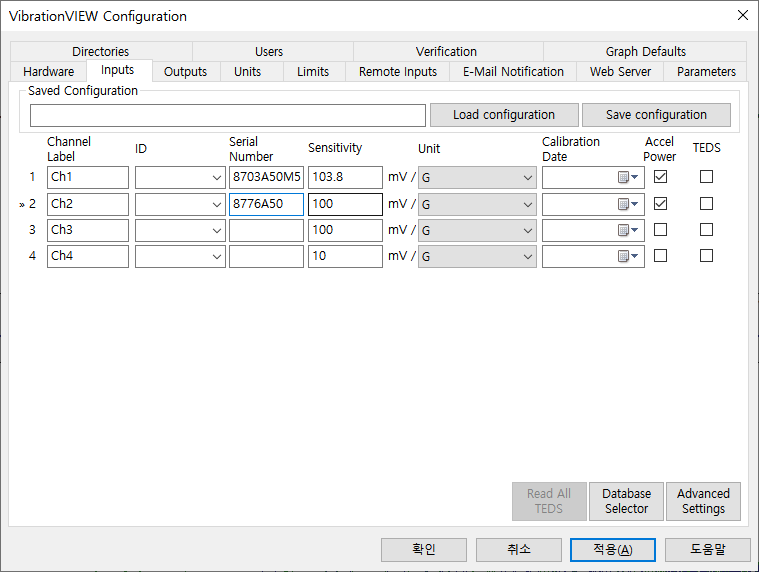
Task: Enable Accel Power for channel 3
Action: pyautogui.click(x=660, y=229)
